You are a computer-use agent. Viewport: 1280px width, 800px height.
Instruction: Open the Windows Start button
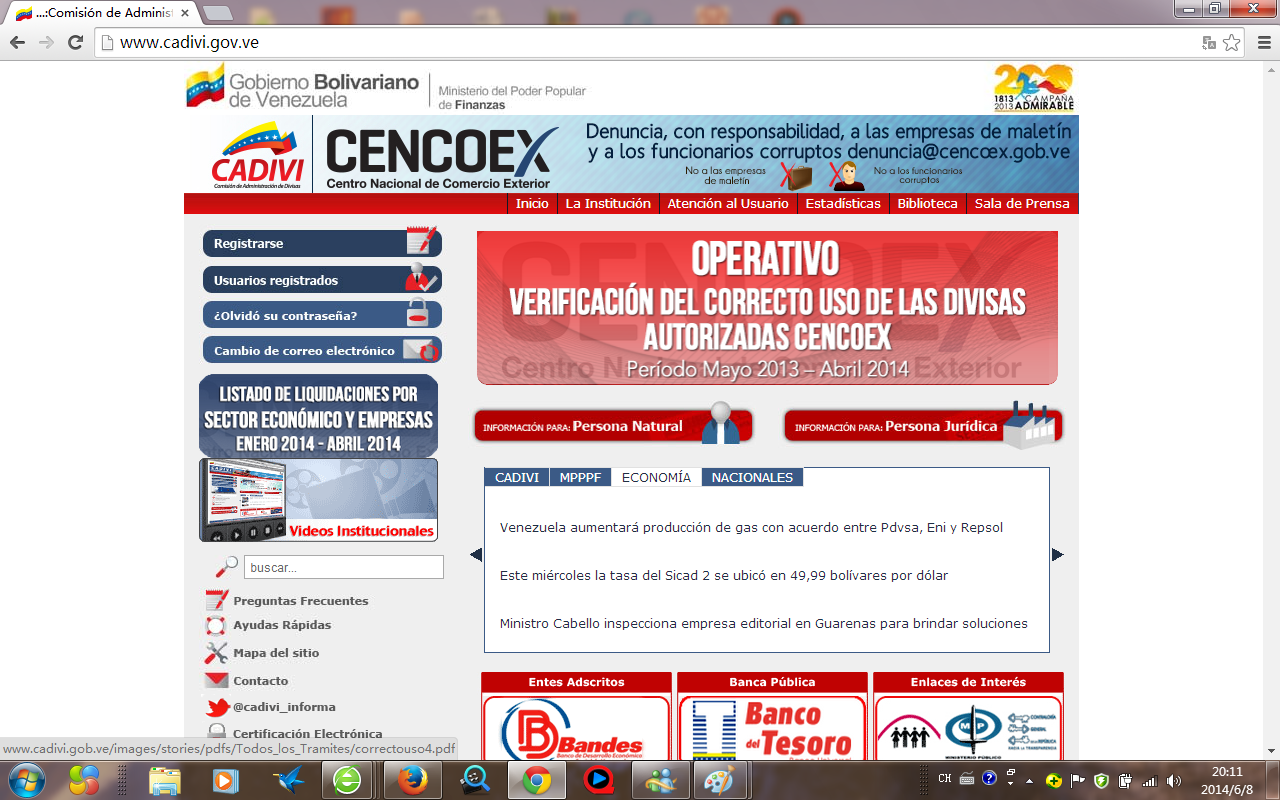(x=27, y=779)
